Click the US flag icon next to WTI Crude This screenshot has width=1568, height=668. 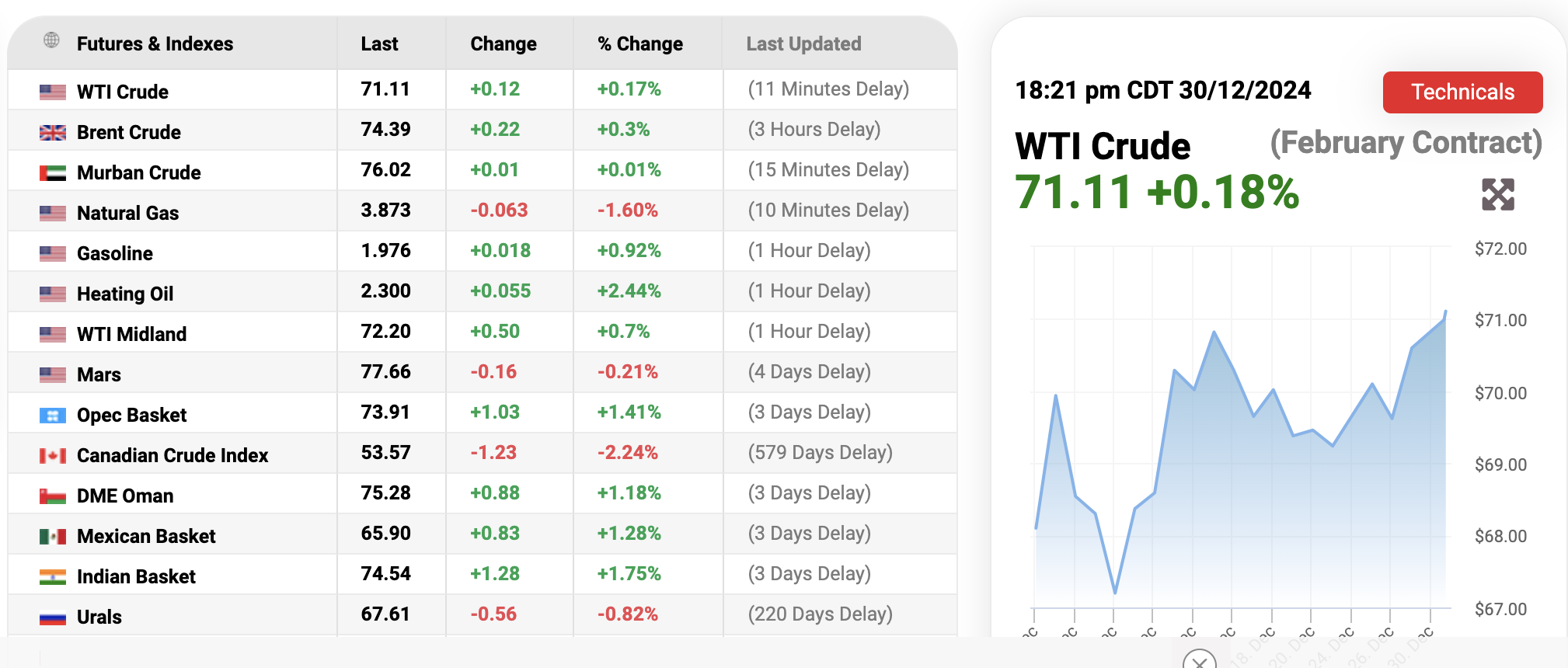[x=53, y=92]
